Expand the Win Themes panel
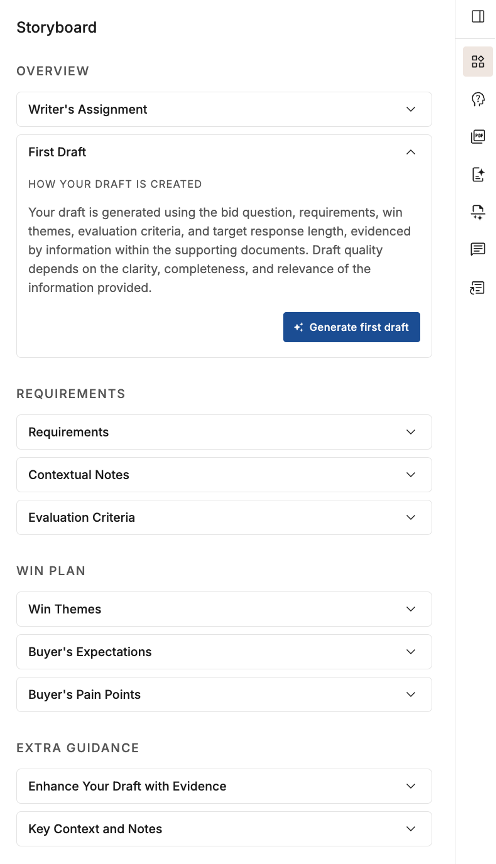This screenshot has height=864, width=496. tap(224, 609)
